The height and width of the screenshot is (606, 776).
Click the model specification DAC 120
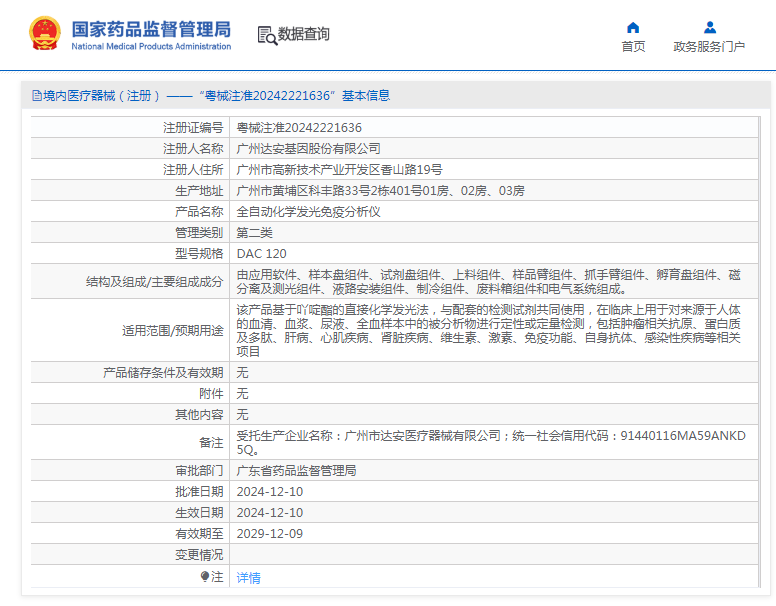pyautogui.click(x=261, y=254)
